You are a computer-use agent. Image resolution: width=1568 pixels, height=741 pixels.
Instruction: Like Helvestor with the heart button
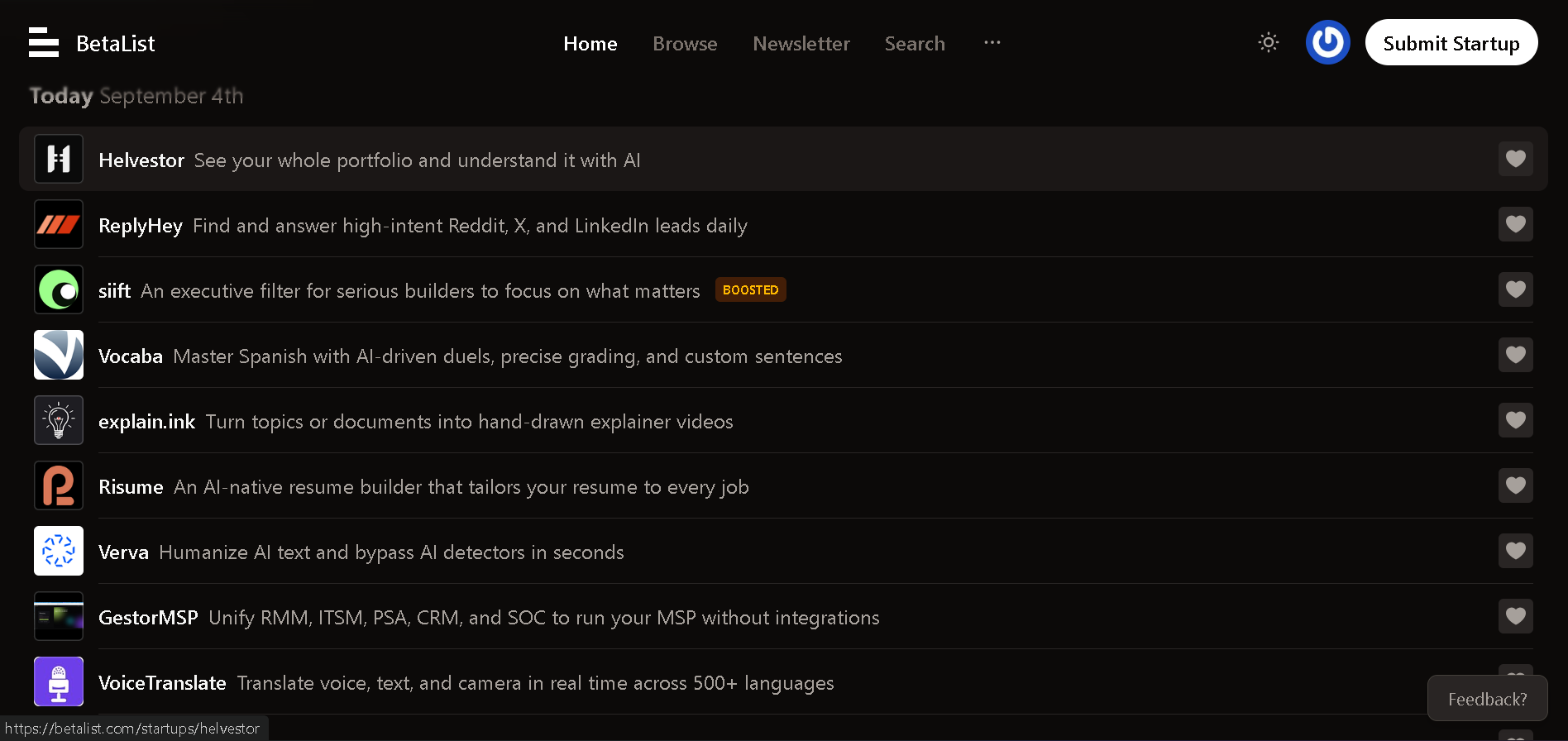(1516, 159)
